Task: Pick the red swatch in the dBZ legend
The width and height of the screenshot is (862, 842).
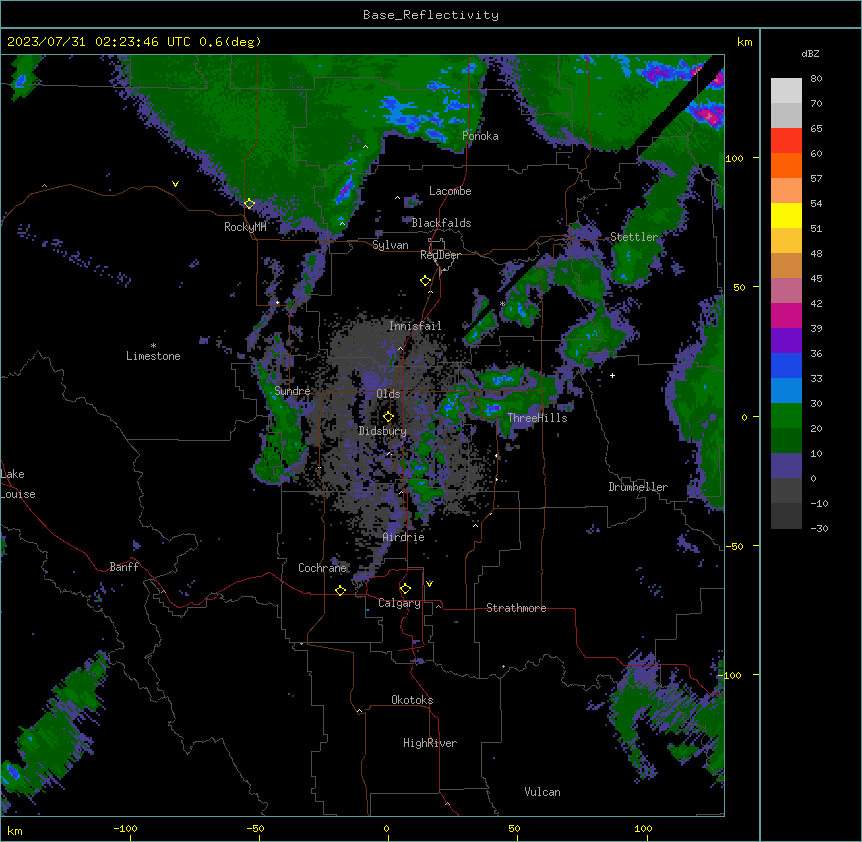Action: tap(786, 141)
